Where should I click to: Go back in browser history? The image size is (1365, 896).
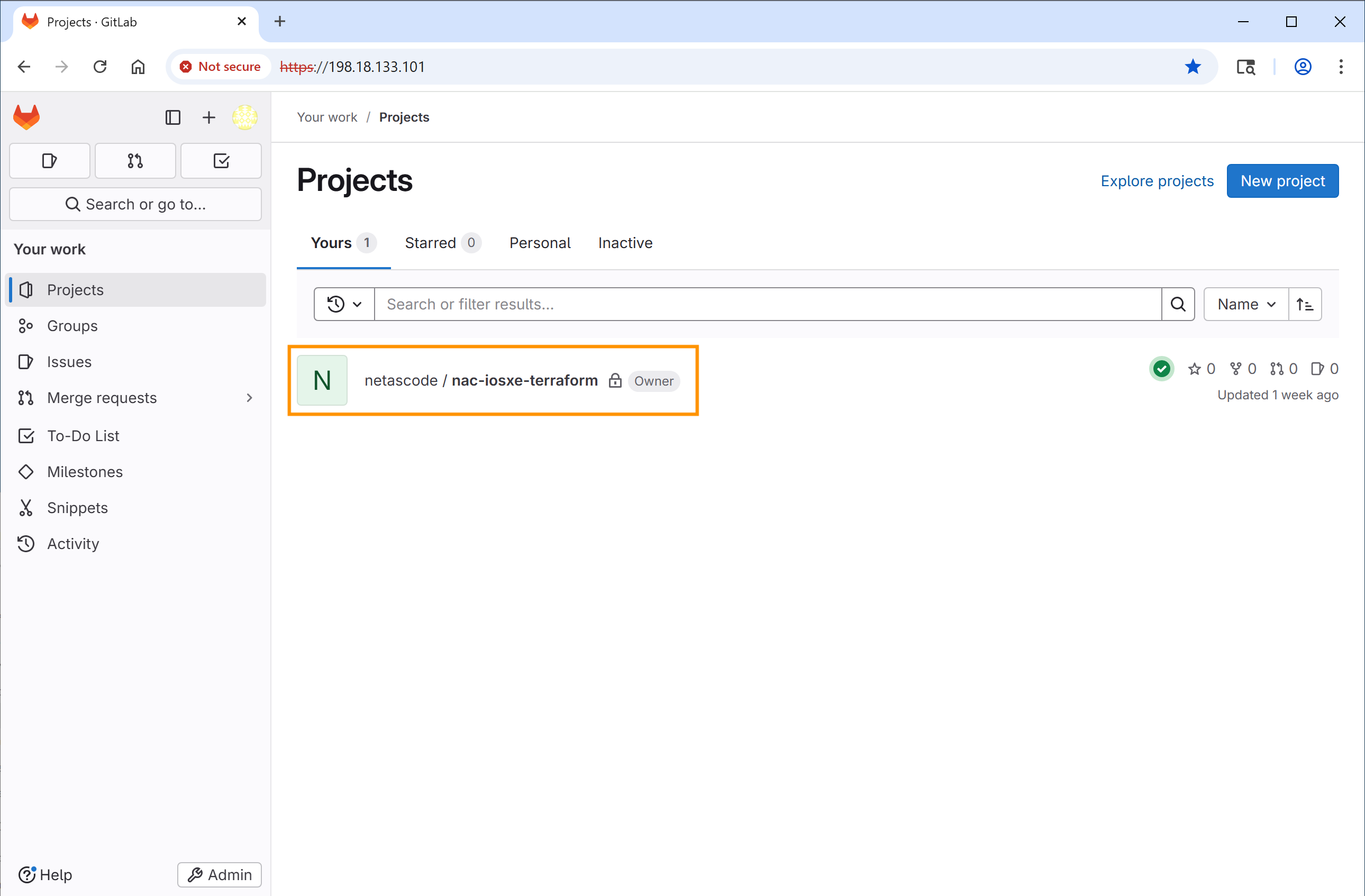[x=24, y=67]
